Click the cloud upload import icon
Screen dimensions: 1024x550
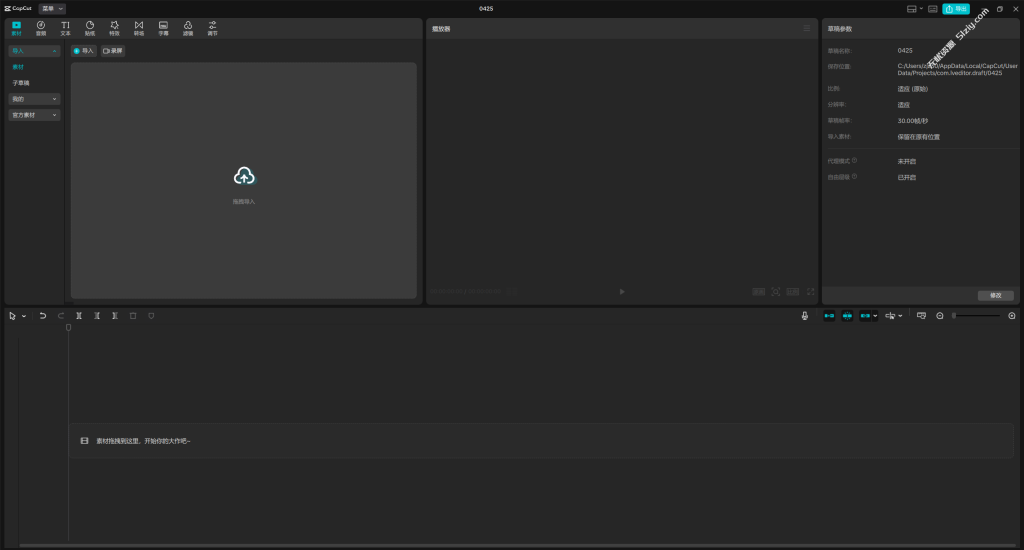click(x=244, y=176)
